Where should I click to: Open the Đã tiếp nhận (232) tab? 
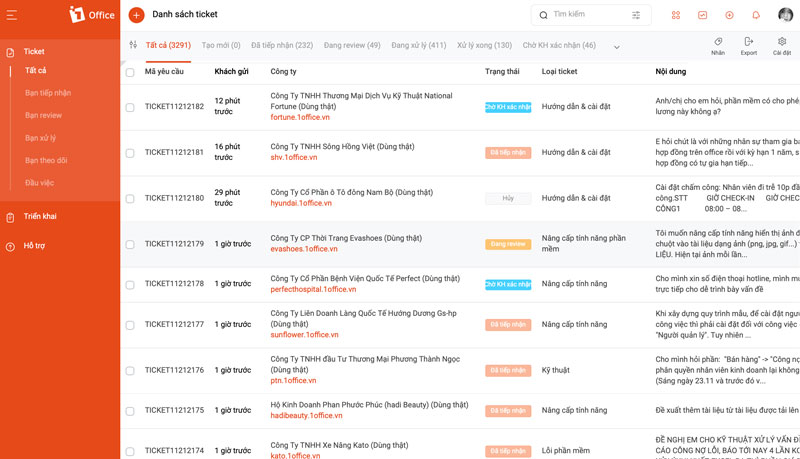click(282, 45)
